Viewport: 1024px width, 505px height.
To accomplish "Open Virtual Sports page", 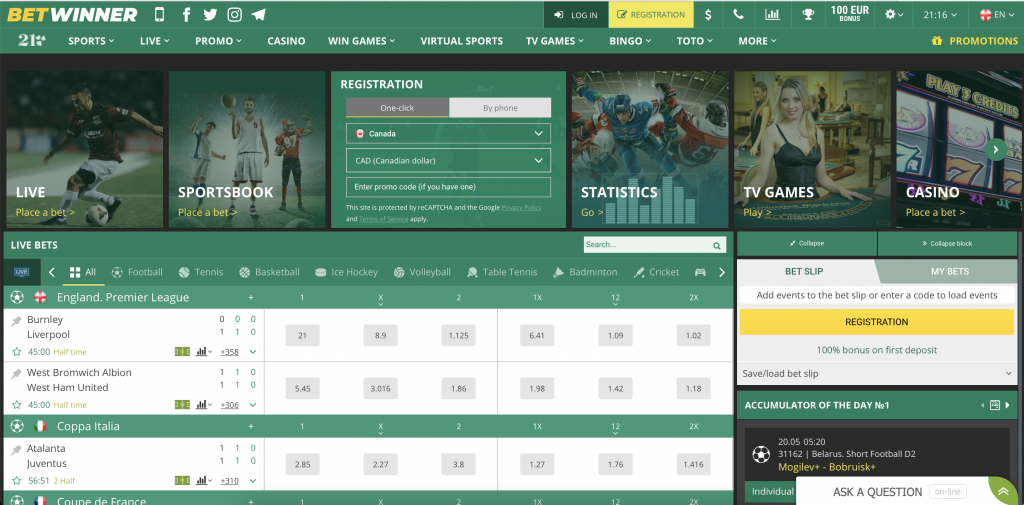I will pos(462,41).
